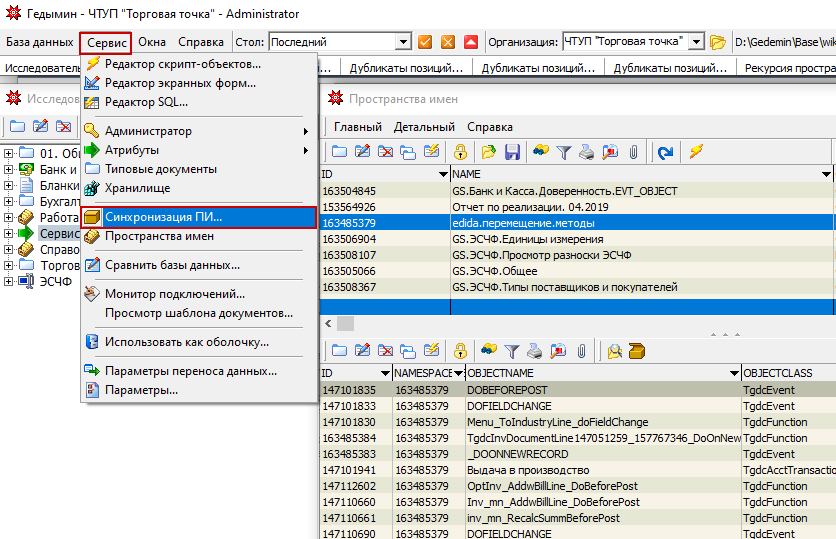
Task: Click the blue refresh arrow icon
Action: tap(665, 152)
